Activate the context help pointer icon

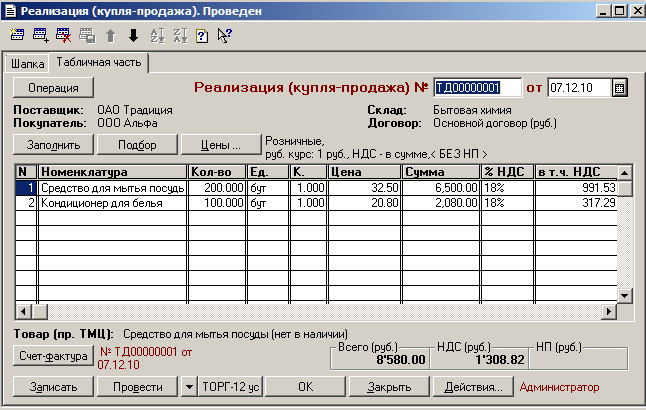[x=224, y=35]
